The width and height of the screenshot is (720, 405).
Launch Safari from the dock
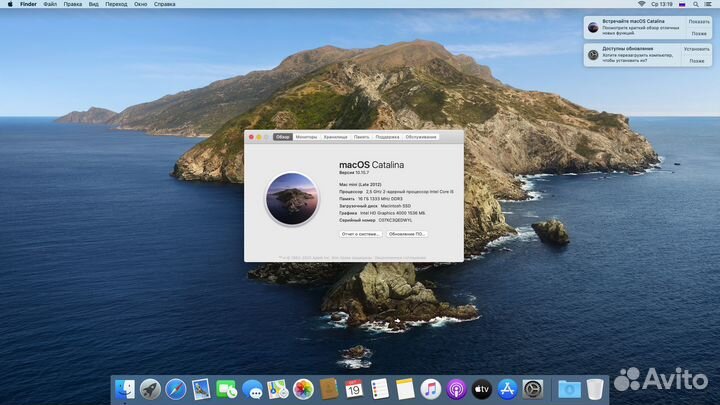(x=176, y=389)
